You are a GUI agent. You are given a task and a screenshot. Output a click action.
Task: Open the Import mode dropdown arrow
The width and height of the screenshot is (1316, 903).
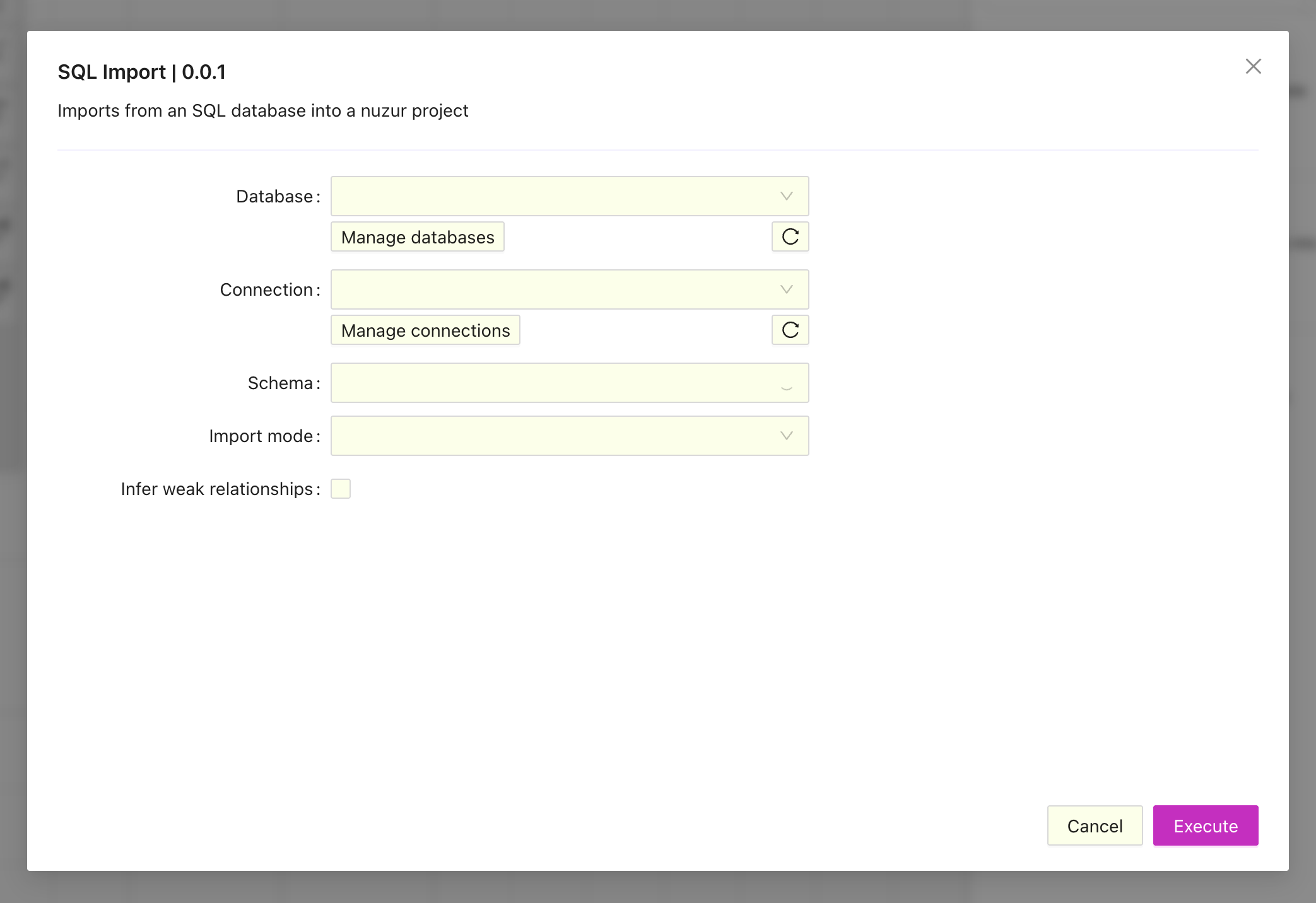pos(785,435)
